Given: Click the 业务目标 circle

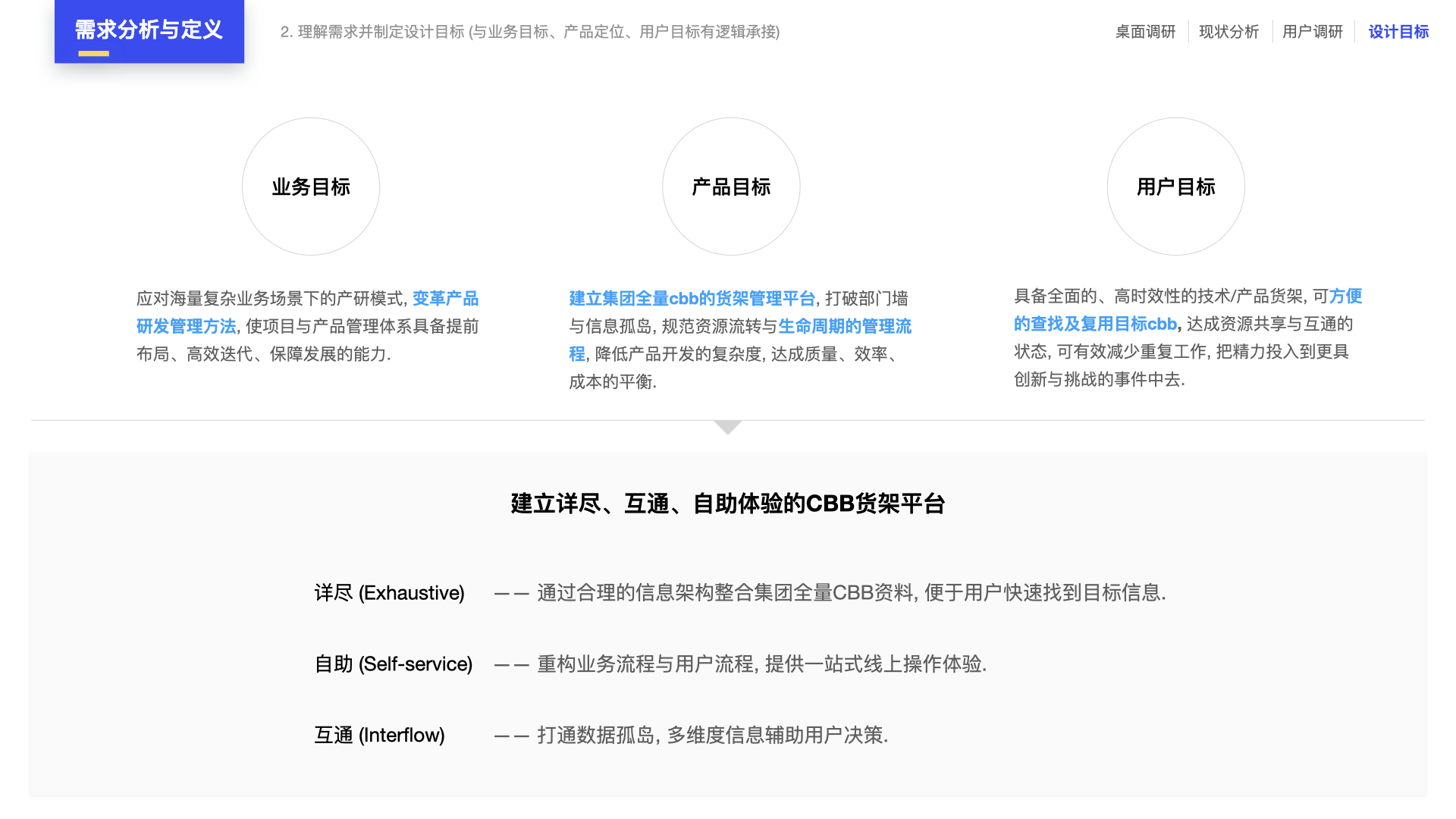Looking at the screenshot, I should click(x=311, y=187).
